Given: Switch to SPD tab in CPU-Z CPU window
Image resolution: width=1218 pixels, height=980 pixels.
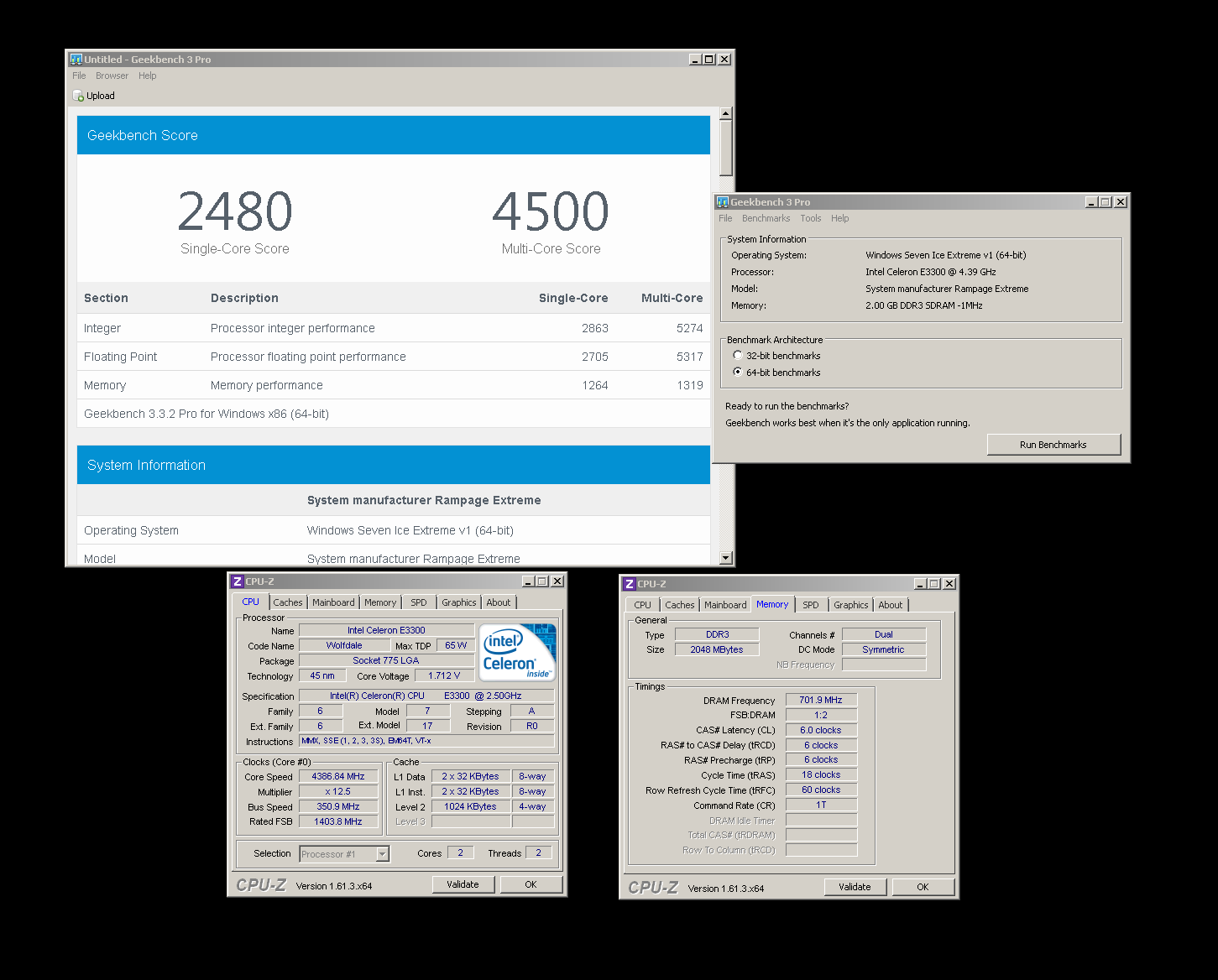Looking at the screenshot, I should (x=419, y=602).
